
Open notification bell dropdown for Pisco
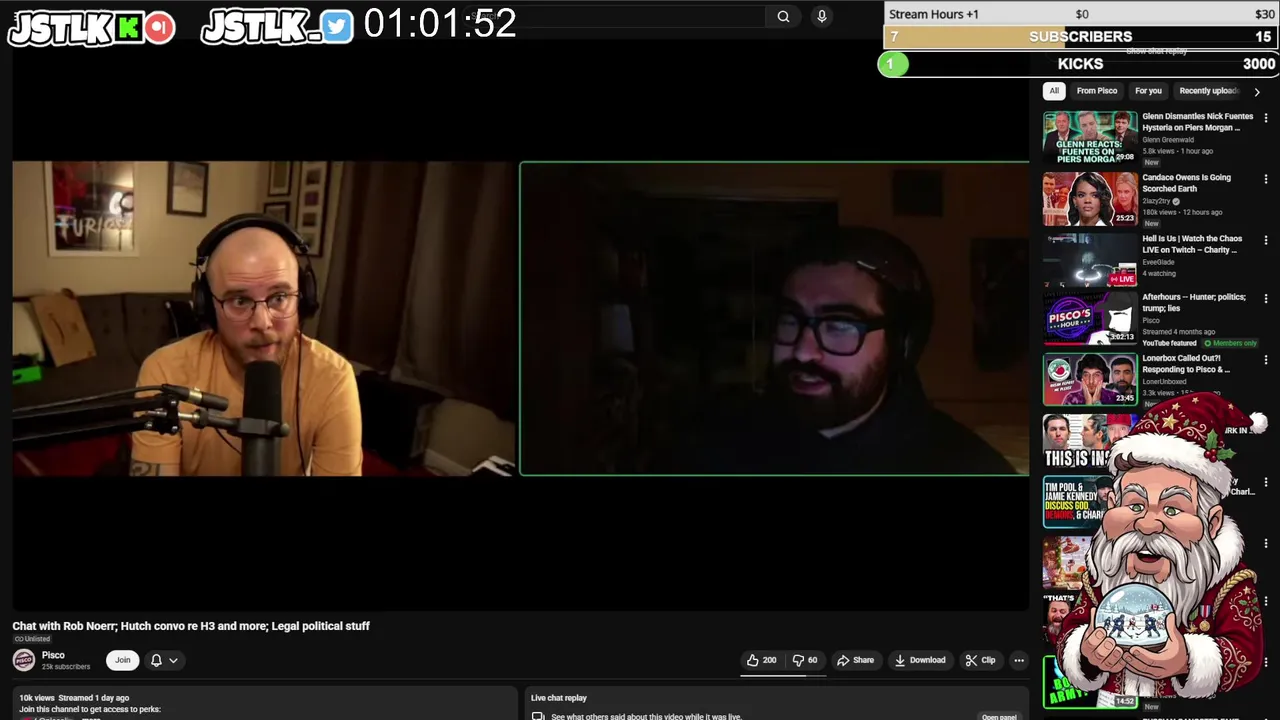(x=164, y=660)
